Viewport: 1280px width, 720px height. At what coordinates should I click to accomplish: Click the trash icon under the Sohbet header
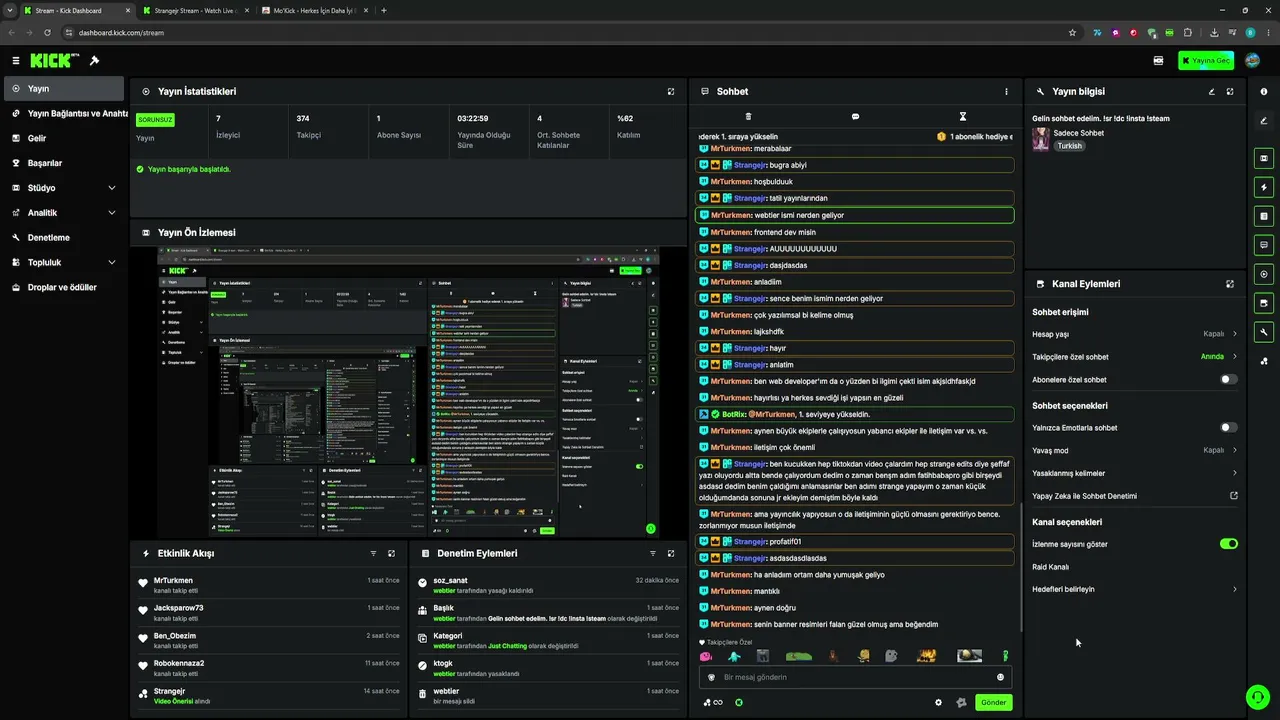point(748,117)
